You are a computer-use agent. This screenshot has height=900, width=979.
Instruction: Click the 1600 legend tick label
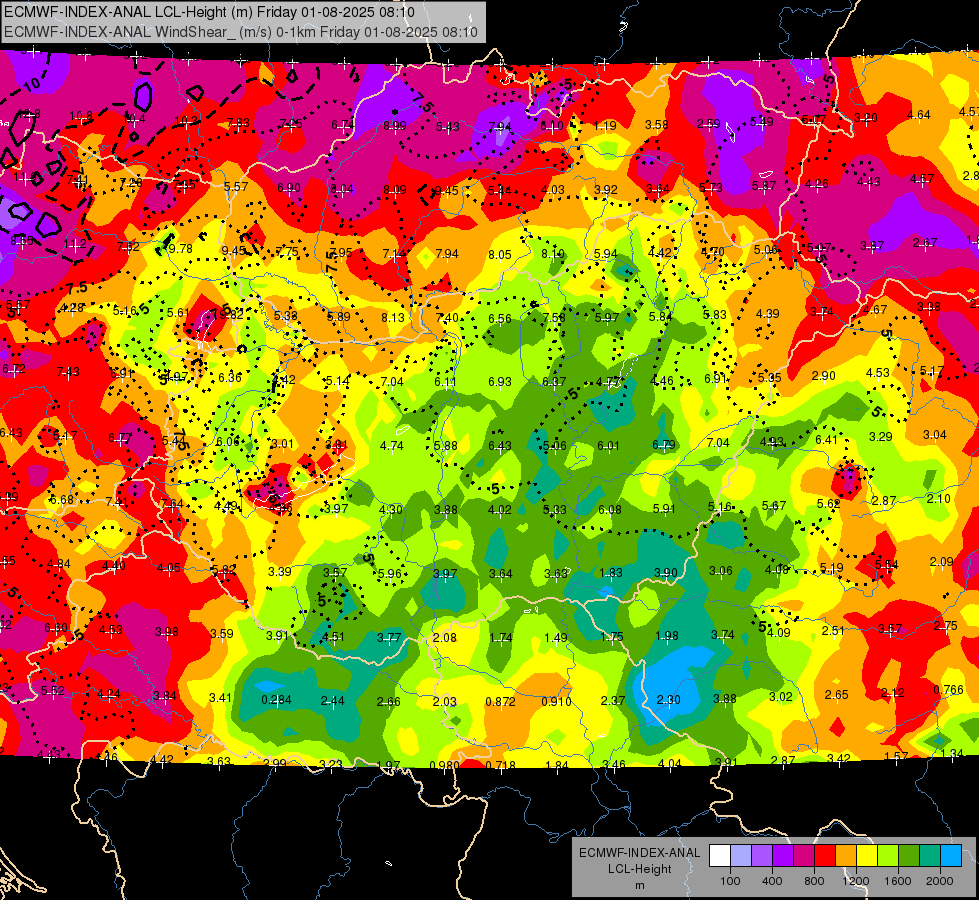(x=897, y=881)
